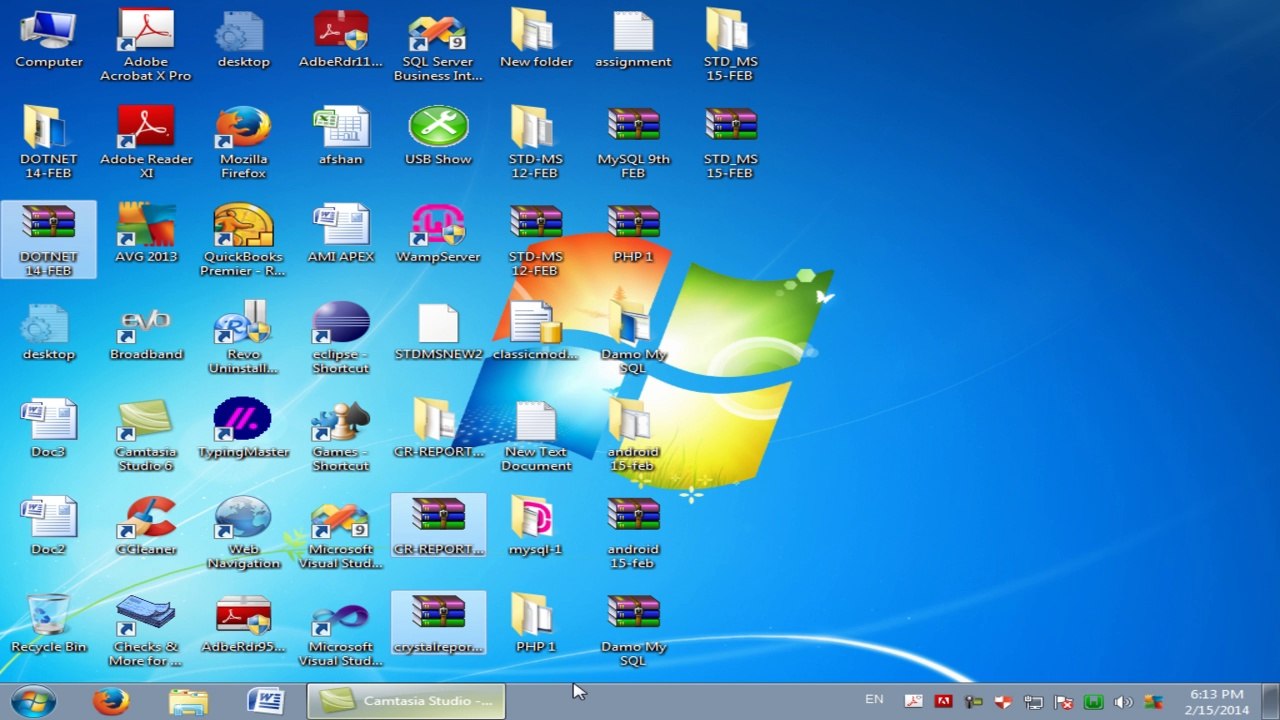Open the mysql-1 folder icon
This screenshot has width=1280, height=720.
[x=536, y=526]
